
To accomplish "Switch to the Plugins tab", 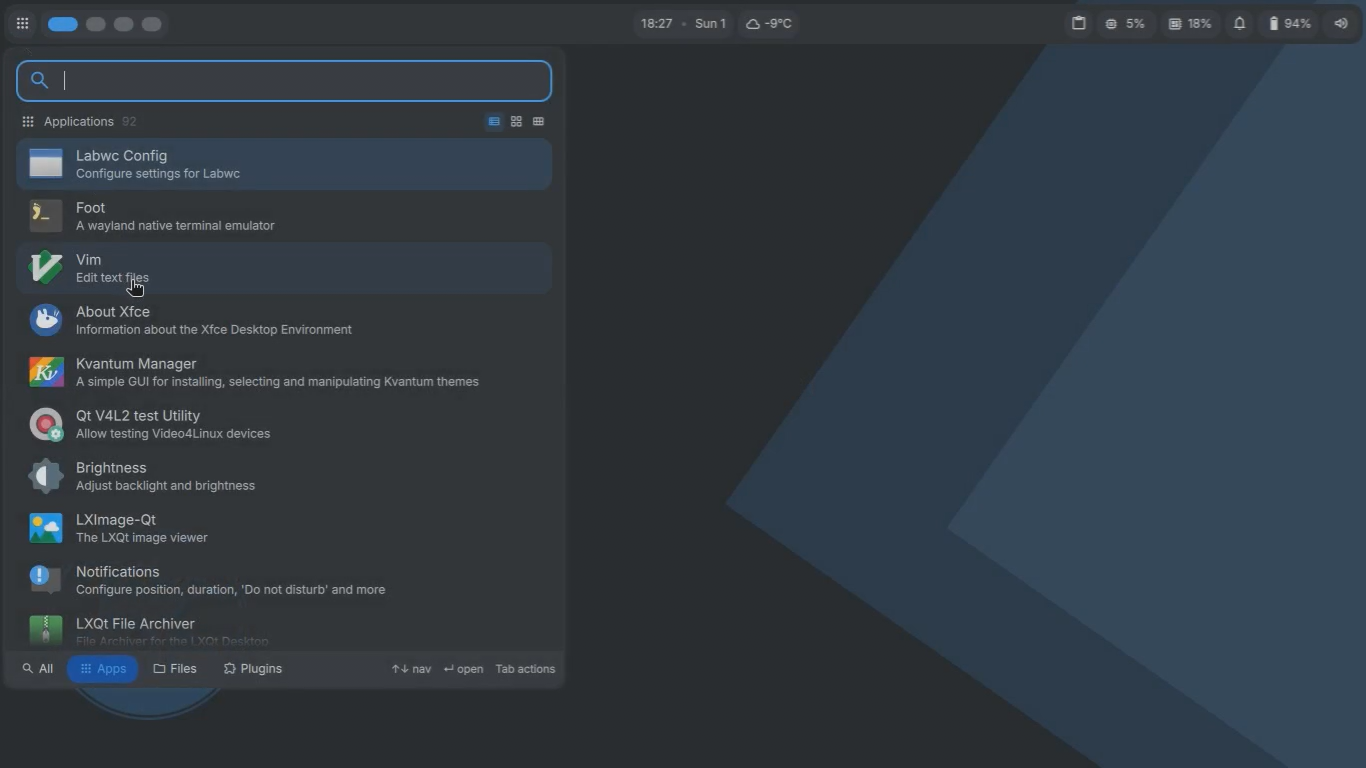I will coord(252,669).
